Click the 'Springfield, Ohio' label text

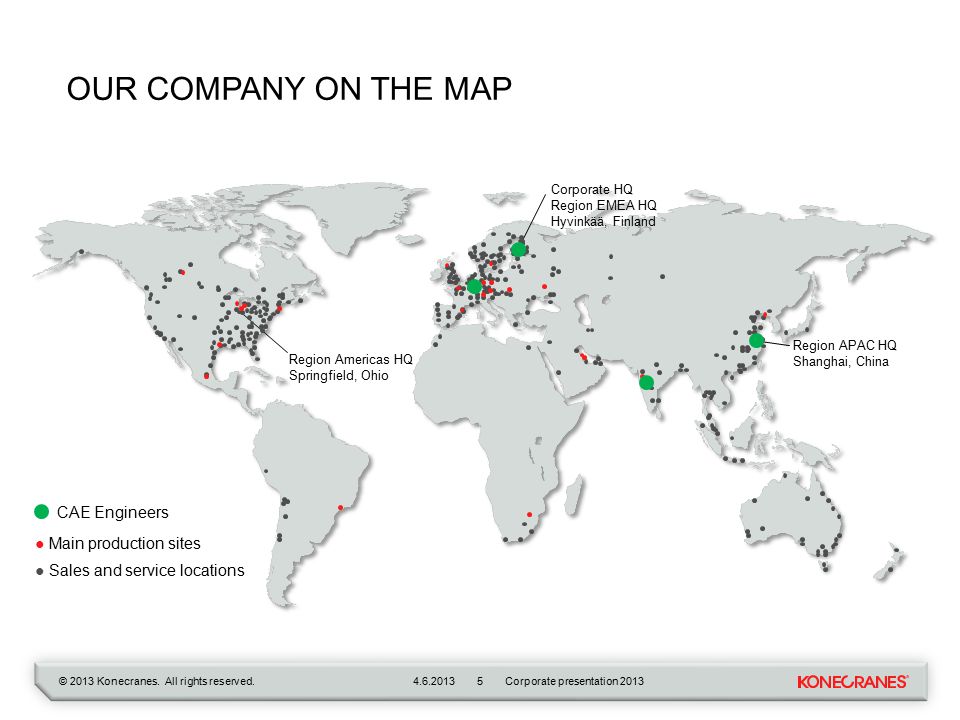tap(339, 375)
